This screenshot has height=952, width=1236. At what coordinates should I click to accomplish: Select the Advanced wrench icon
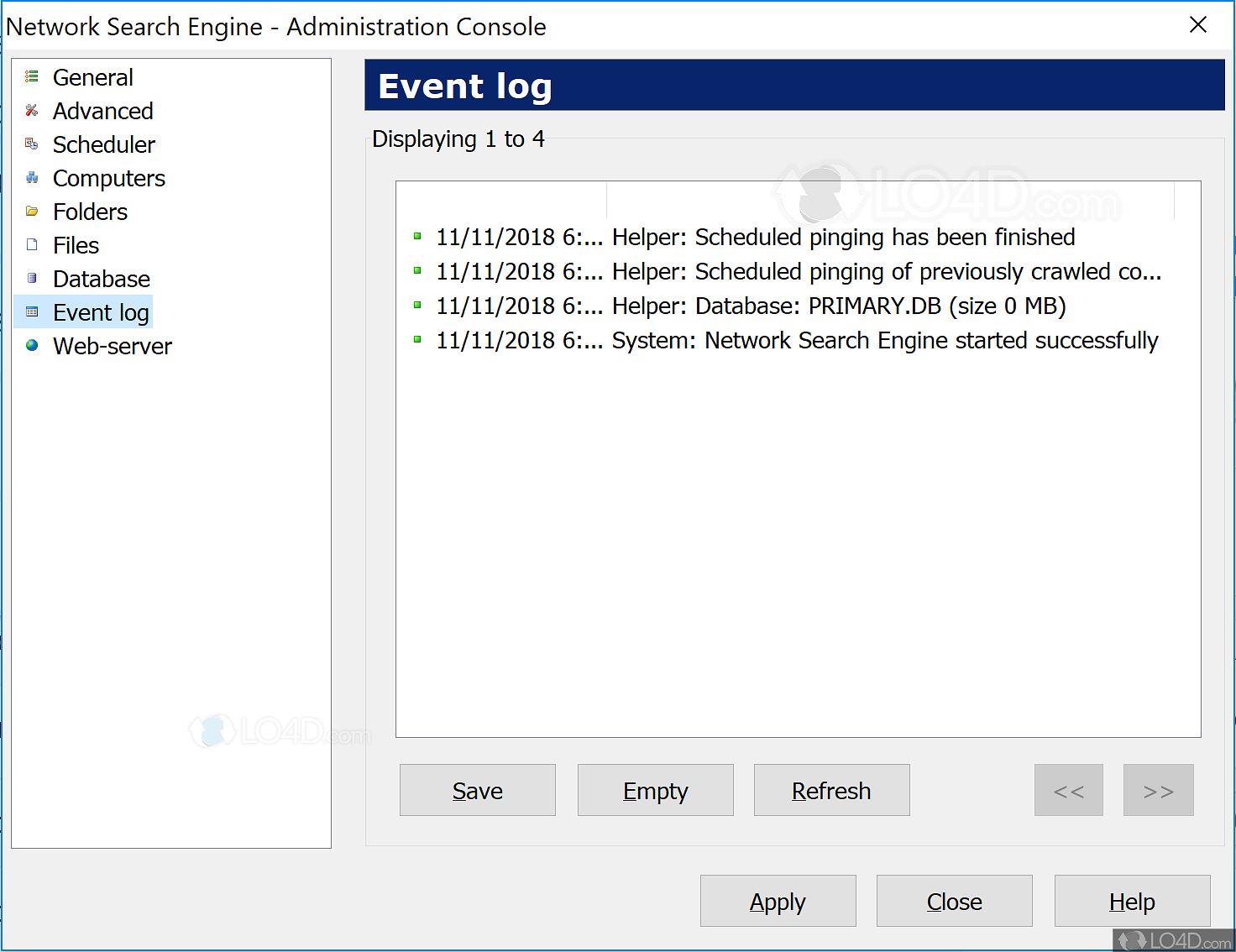tap(31, 110)
